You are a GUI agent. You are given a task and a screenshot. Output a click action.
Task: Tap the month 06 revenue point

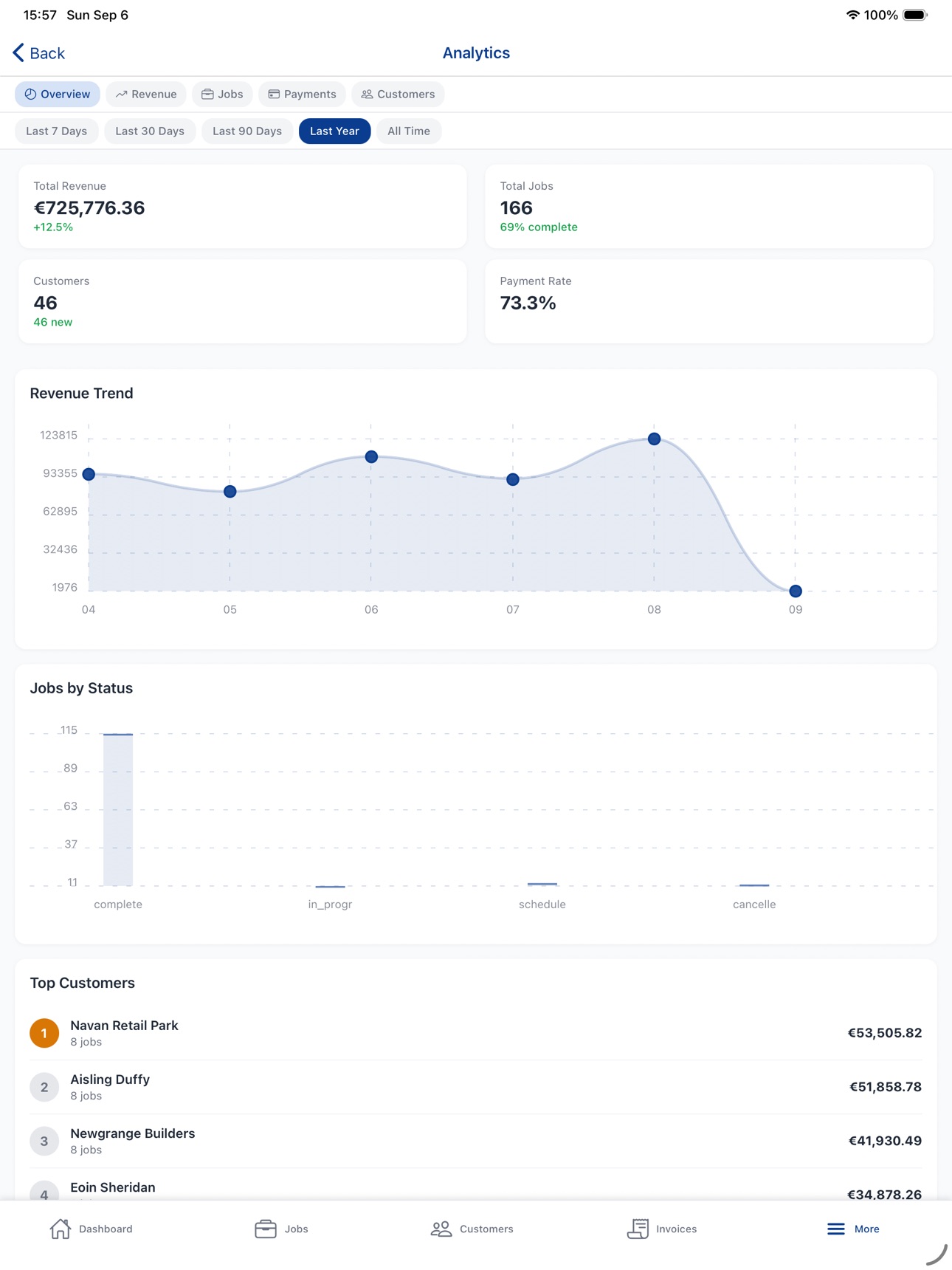(371, 457)
